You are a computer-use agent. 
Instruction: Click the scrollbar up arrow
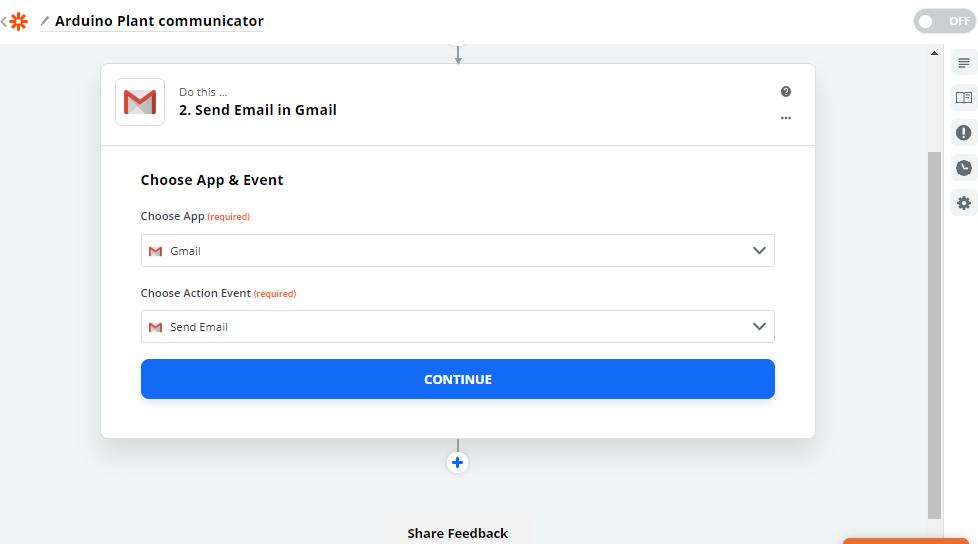(x=935, y=53)
